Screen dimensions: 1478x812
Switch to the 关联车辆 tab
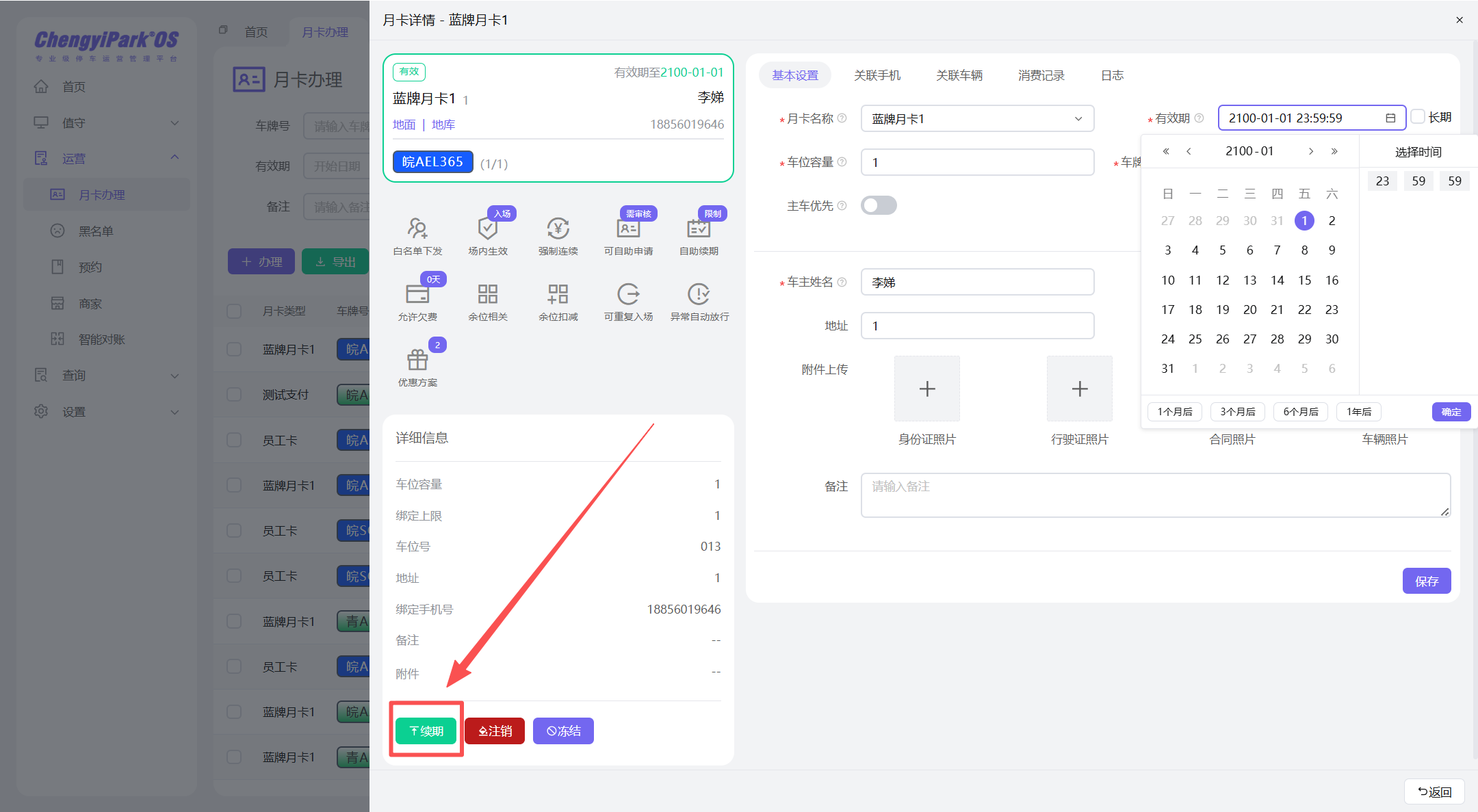[x=959, y=75]
